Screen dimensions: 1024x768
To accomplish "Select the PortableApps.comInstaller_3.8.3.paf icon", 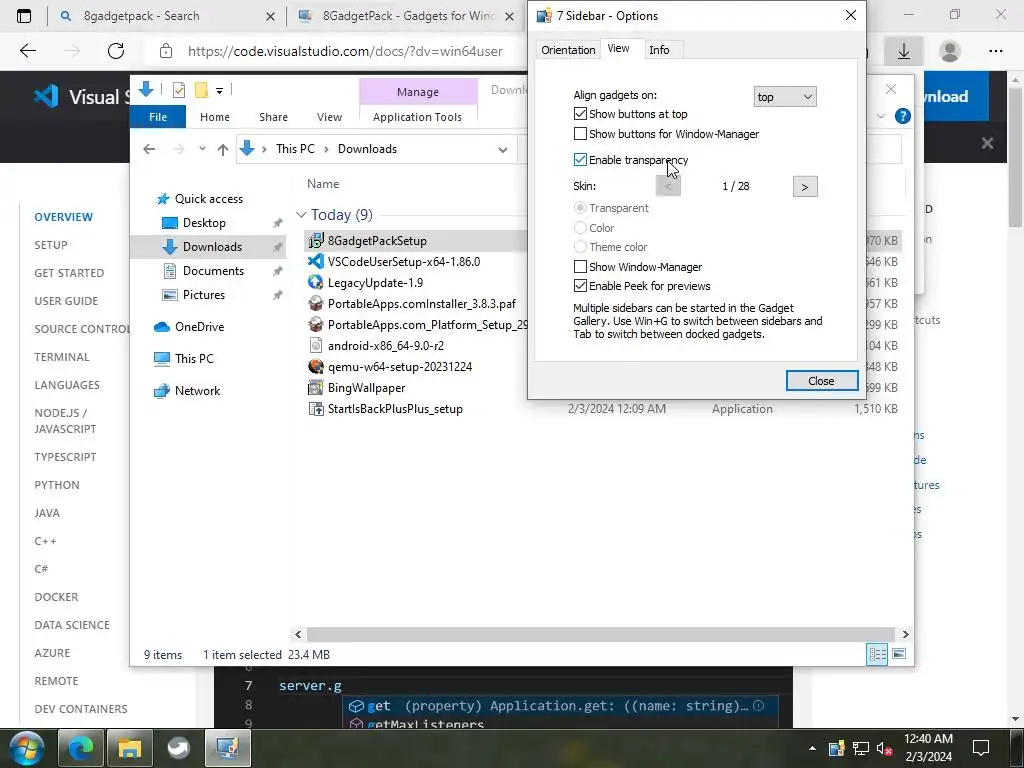I will (316, 304).
